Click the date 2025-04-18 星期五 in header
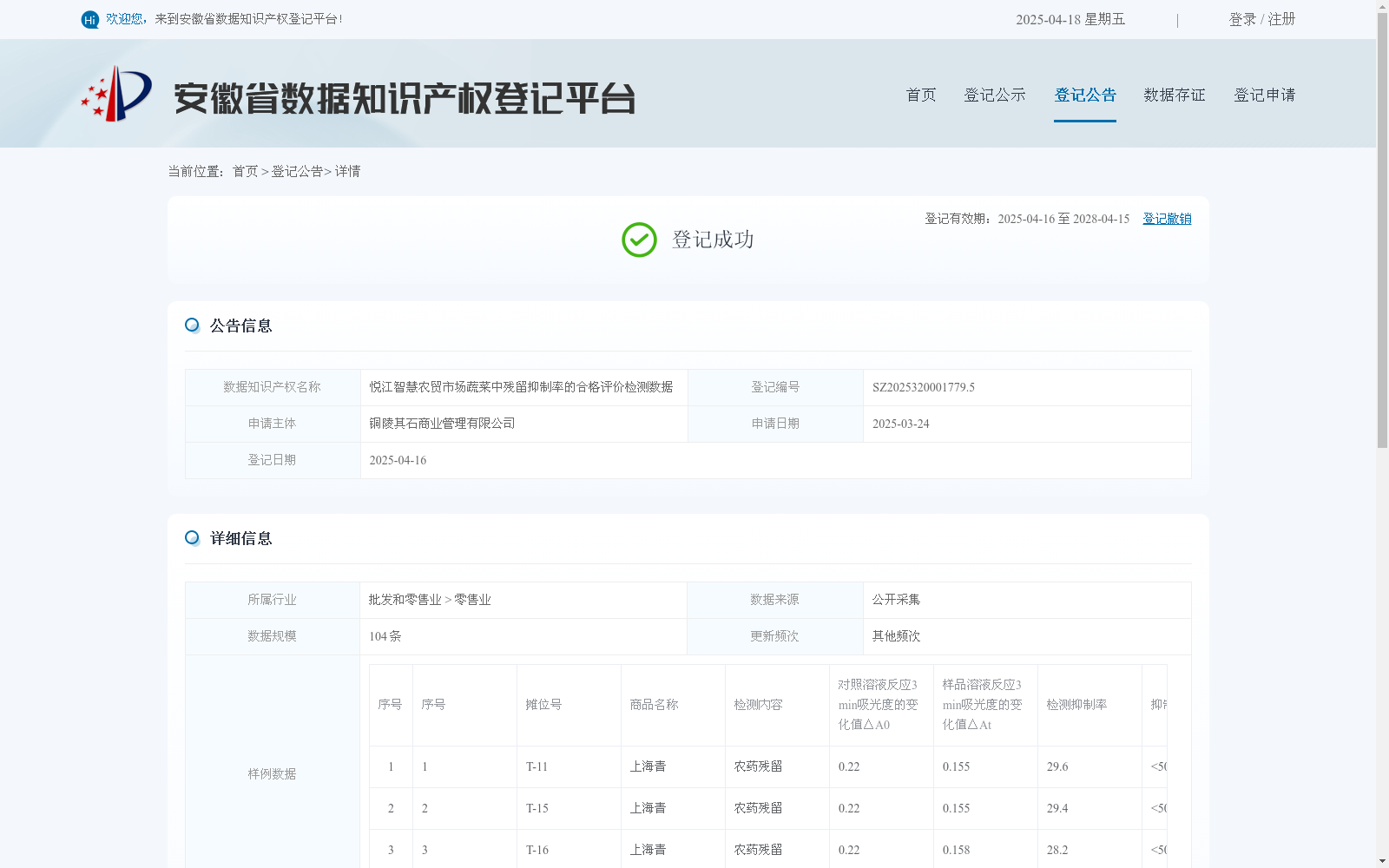The image size is (1389, 868). click(x=1070, y=19)
